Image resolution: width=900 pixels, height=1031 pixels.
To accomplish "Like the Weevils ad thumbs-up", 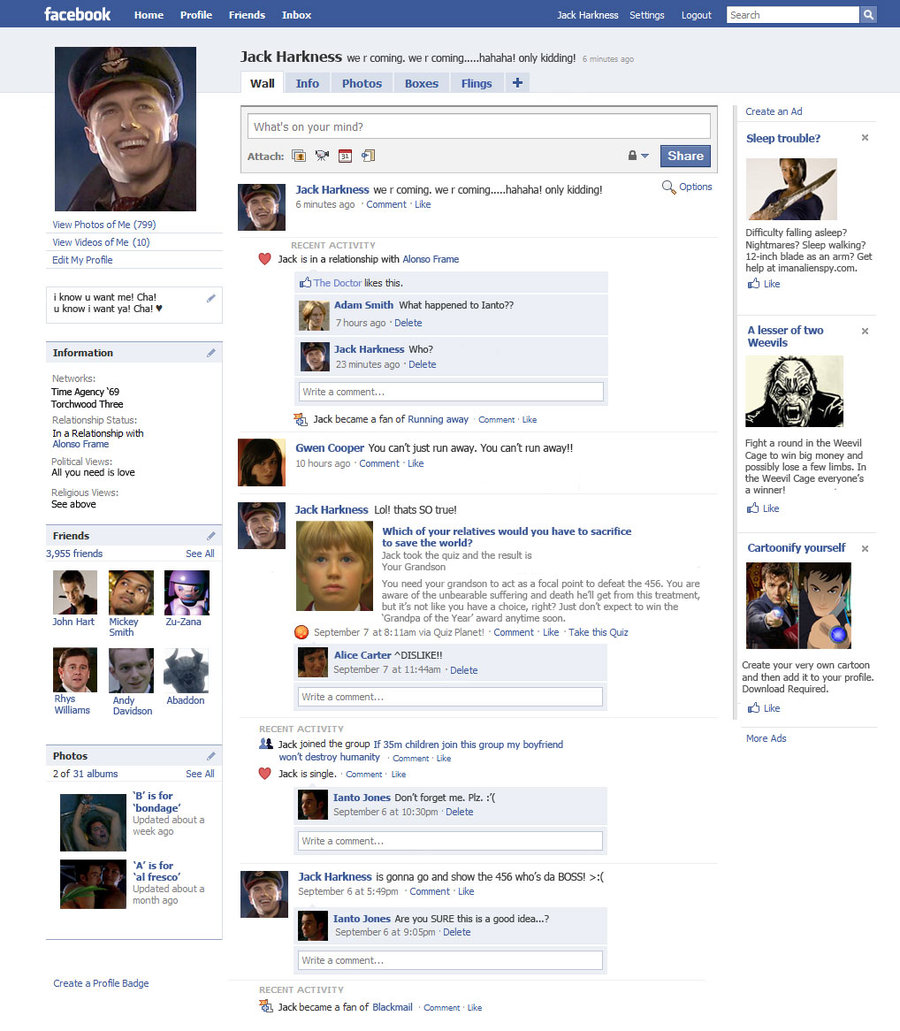I will tap(753, 508).
